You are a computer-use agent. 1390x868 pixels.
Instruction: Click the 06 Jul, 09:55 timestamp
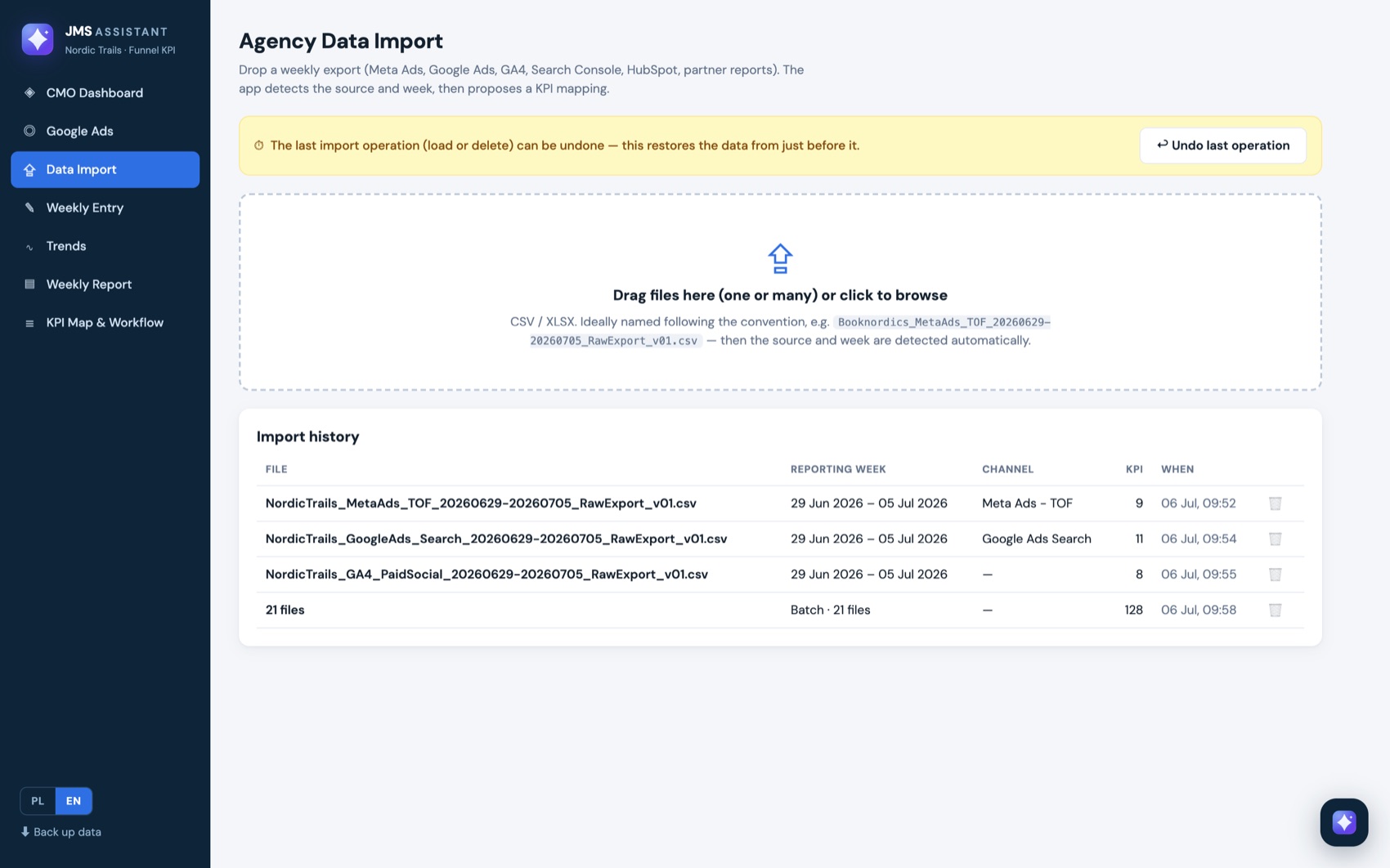1199,575
